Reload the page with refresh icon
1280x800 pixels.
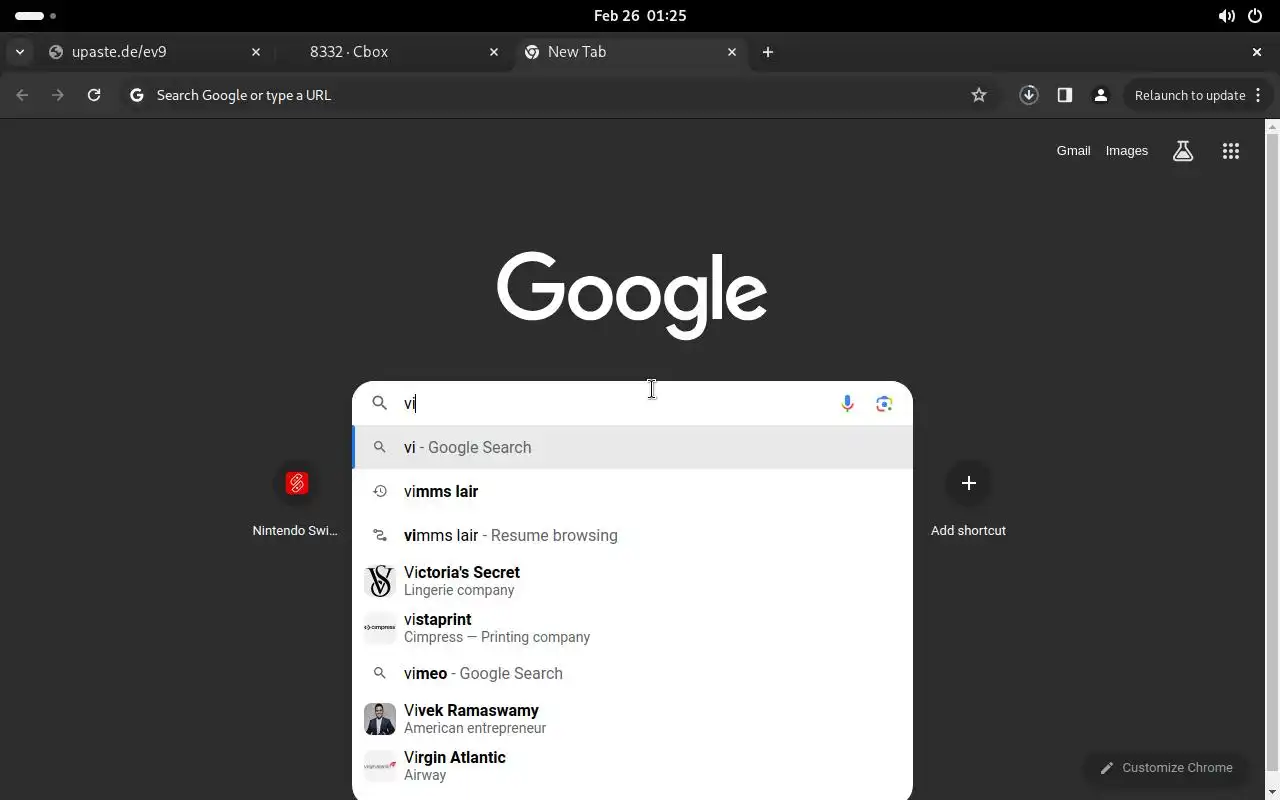tap(94, 95)
